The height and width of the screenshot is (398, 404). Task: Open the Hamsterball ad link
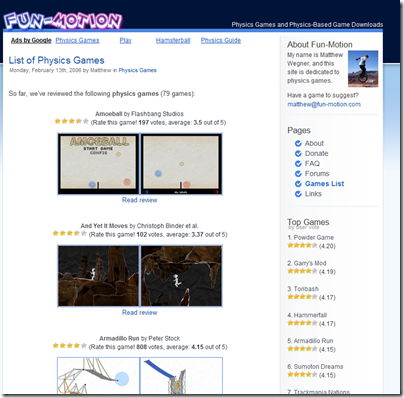[x=173, y=40]
